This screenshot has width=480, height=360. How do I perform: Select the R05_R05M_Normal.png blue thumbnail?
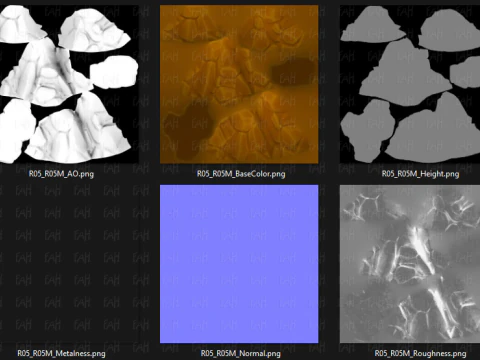click(239, 264)
